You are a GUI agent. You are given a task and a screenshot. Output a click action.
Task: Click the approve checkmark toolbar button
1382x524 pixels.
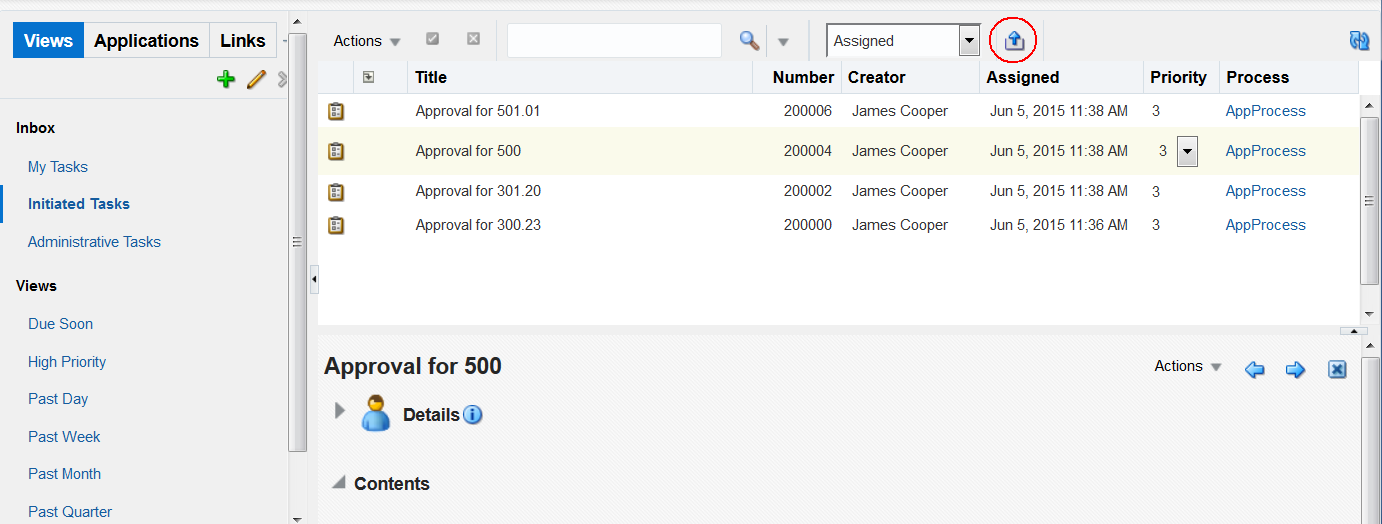433,39
